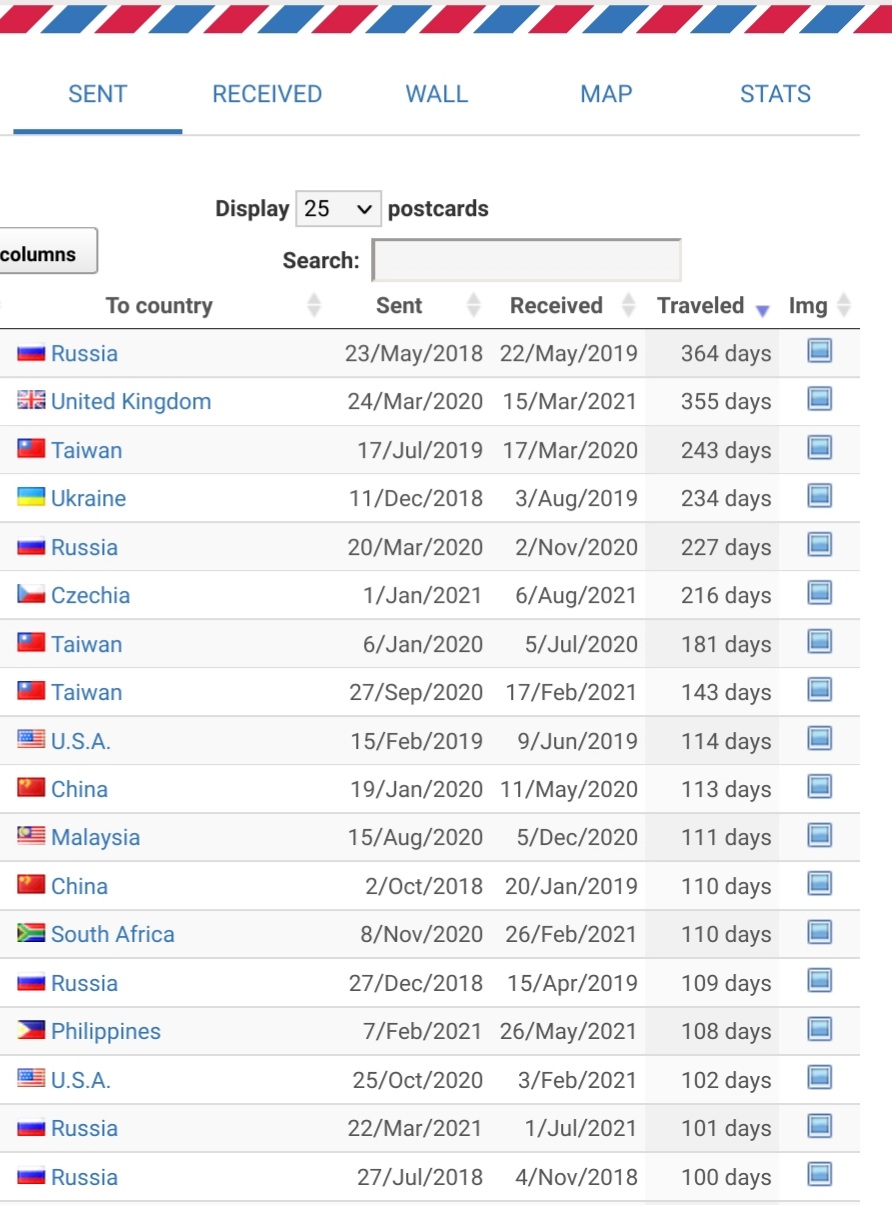The width and height of the screenshot is (892, 1205).
Task: Open image icon for Russia 364 days row
Action: pyautogui.click(x=820, y=351)
